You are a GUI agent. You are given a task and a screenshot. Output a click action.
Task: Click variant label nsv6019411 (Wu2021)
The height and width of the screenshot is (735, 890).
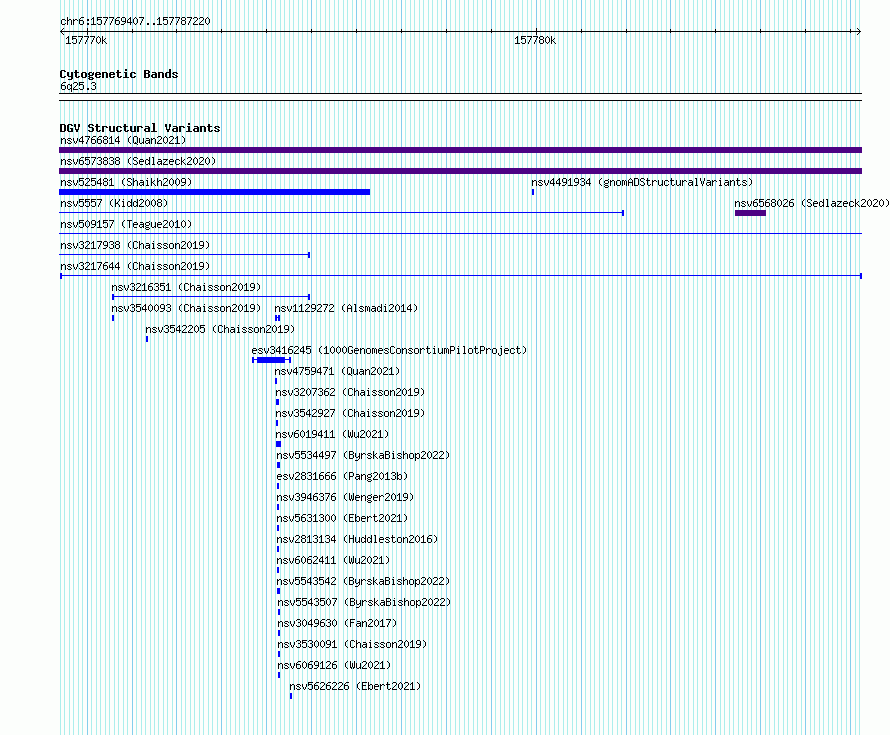(x=333, y=434)
